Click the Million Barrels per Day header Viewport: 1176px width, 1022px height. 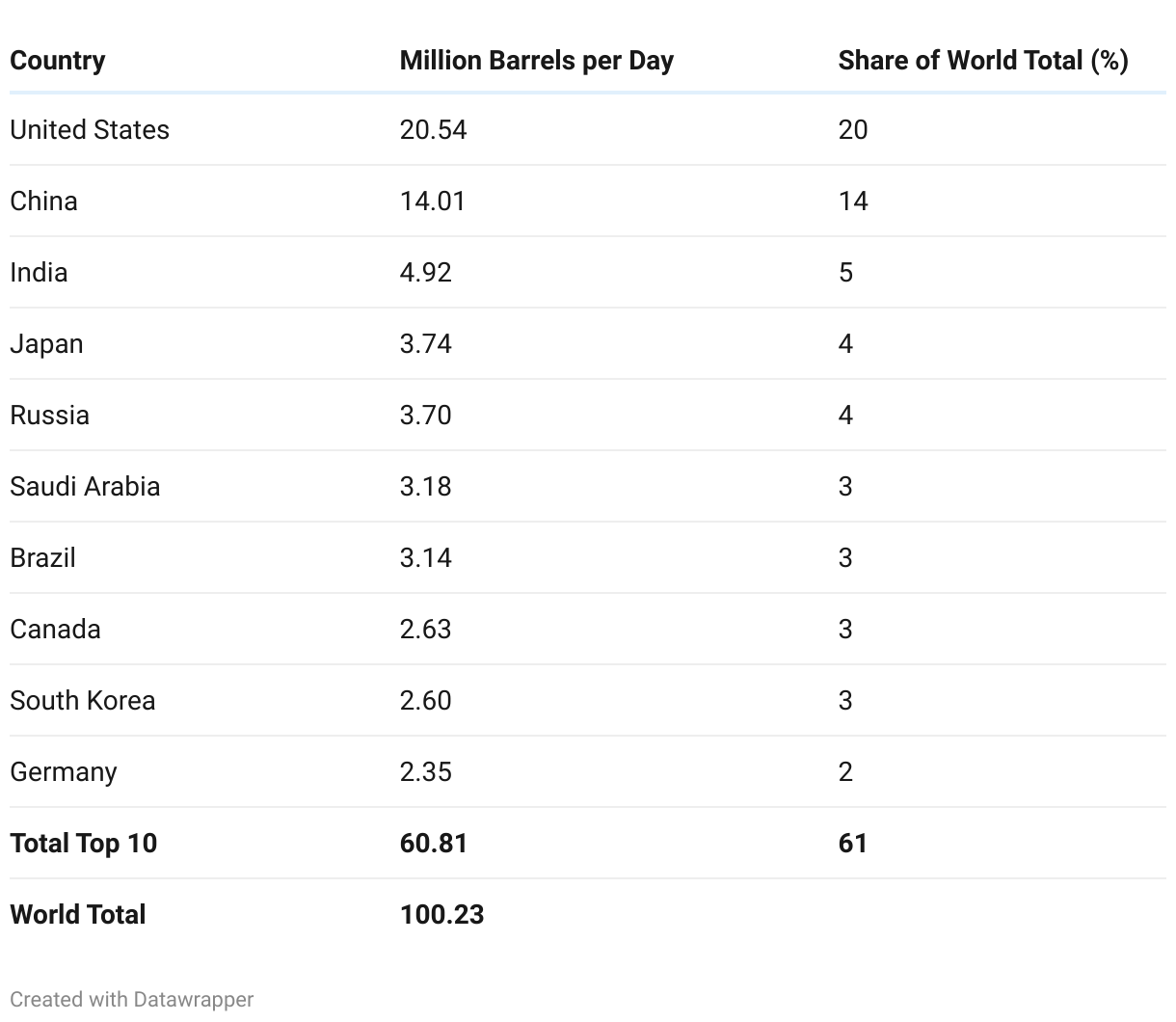coord(536,60)
